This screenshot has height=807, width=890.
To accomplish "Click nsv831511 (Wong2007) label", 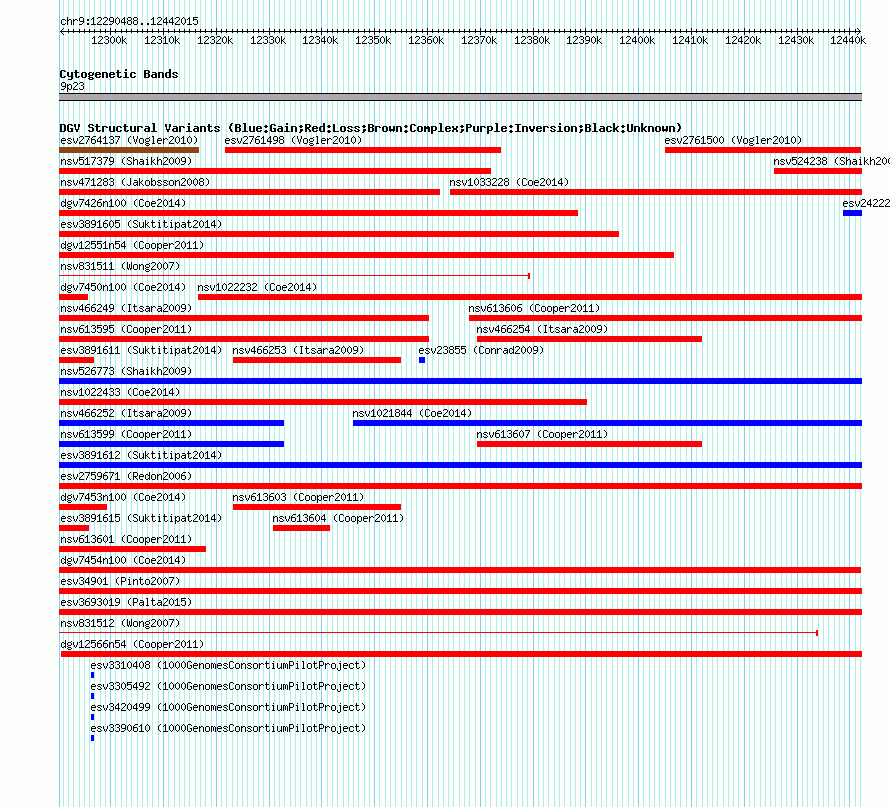I will (x=120, y=266).
